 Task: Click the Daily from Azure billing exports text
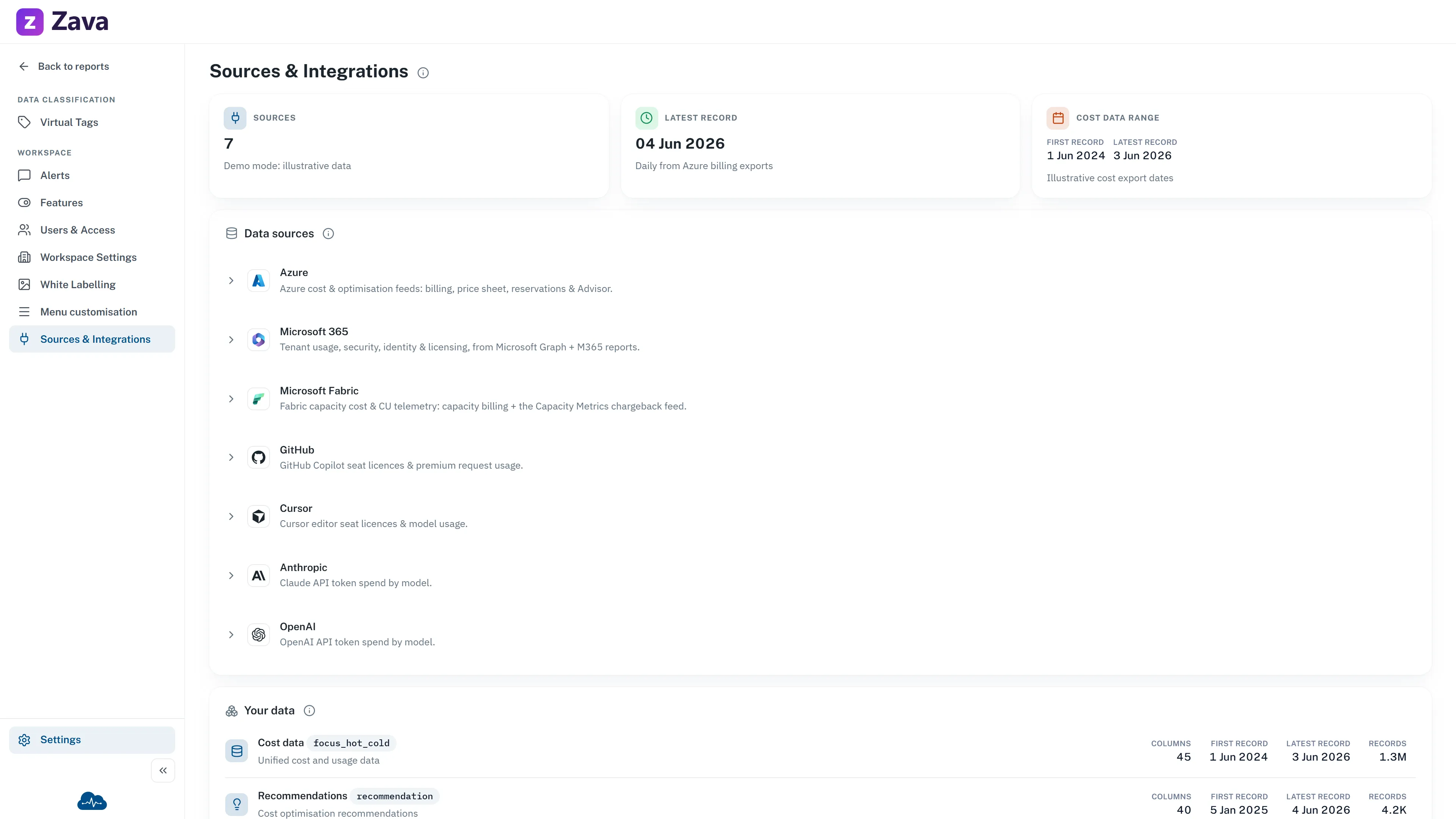(x=704, y=166)
